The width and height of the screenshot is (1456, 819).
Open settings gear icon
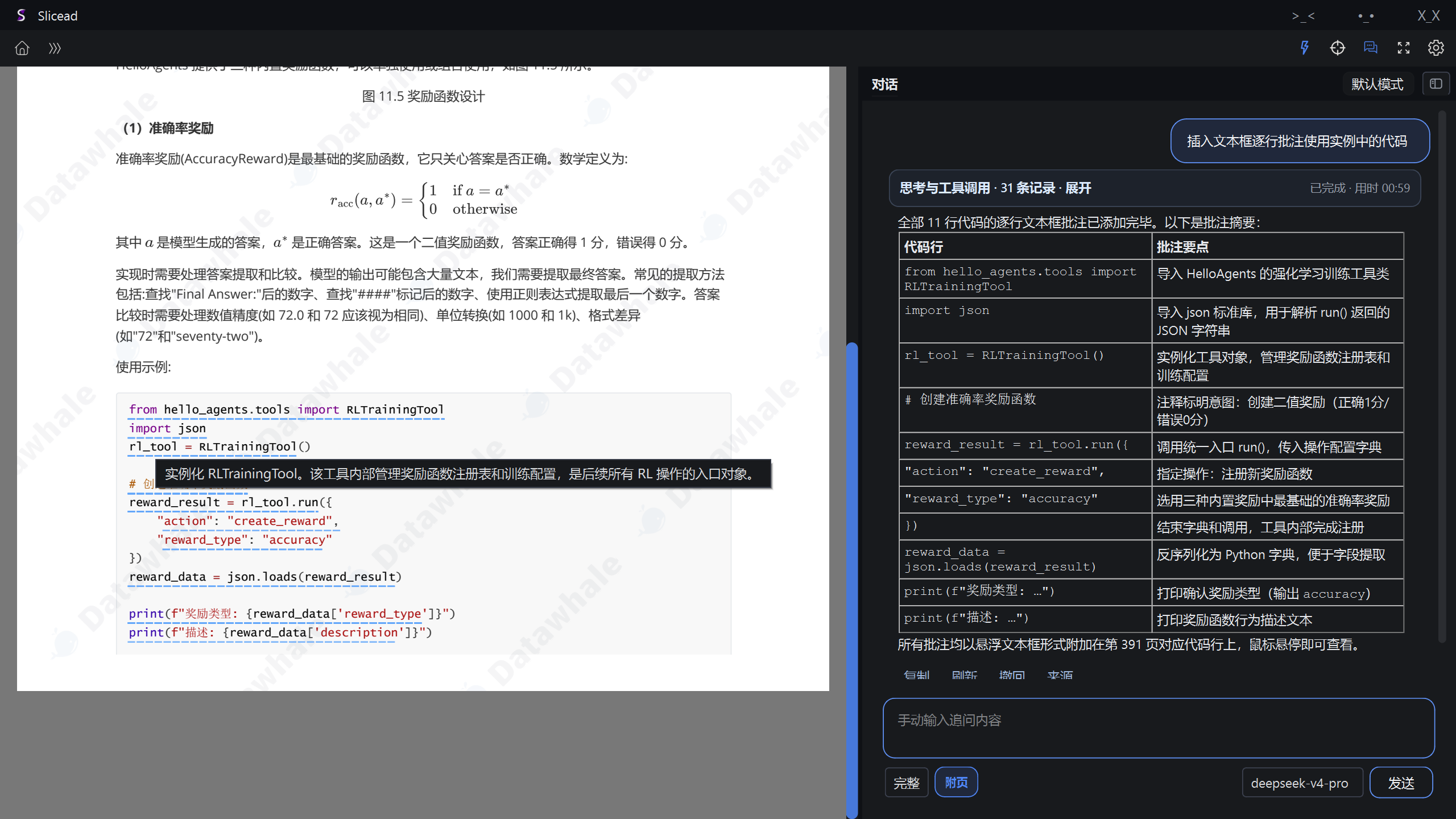(x=1436, y=48)
